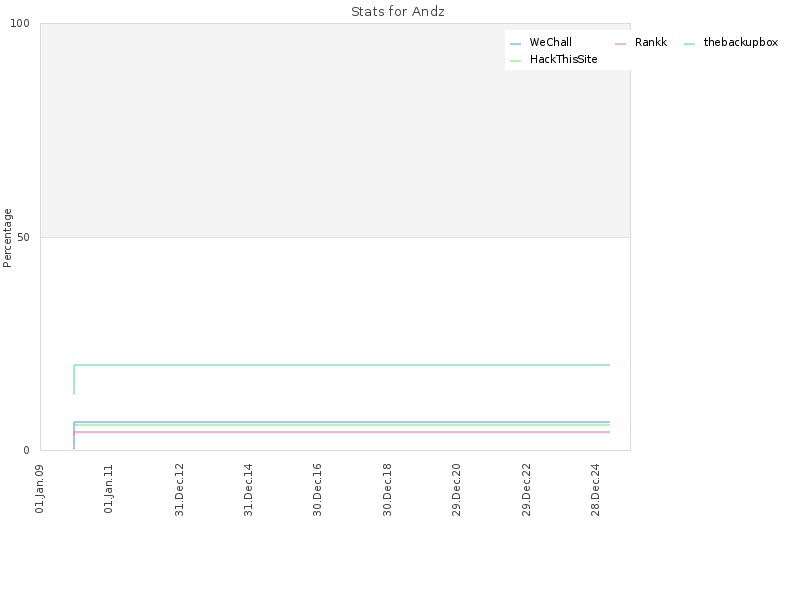Screen dimensions: 800x600
Task: Click the x-axis date 30.Dec.16
Action: 317,489
